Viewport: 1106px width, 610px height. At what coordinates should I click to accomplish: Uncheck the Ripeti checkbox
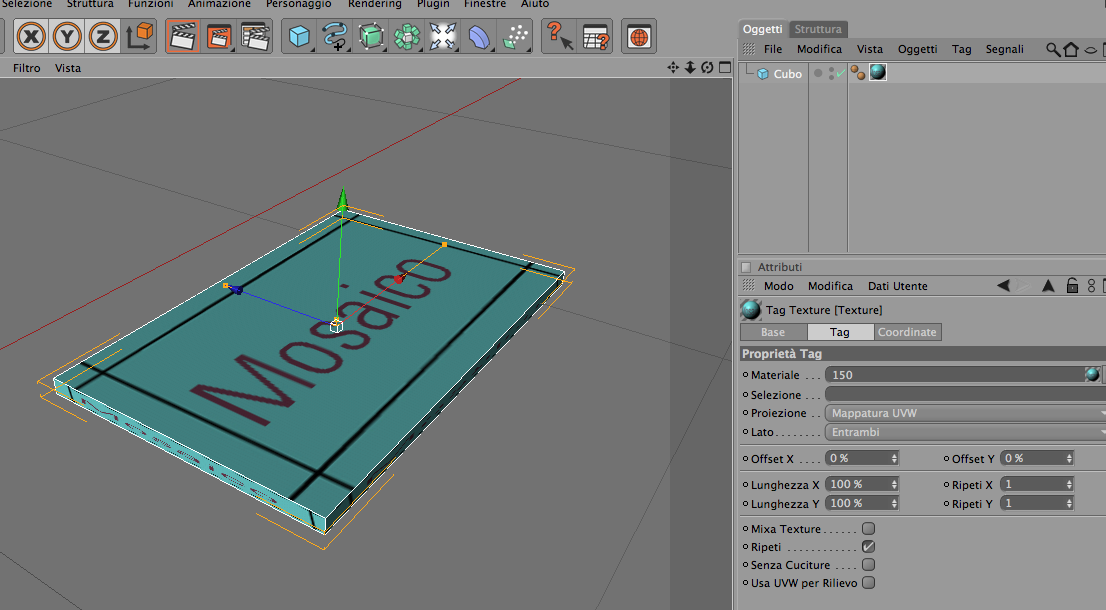[868, 547]
